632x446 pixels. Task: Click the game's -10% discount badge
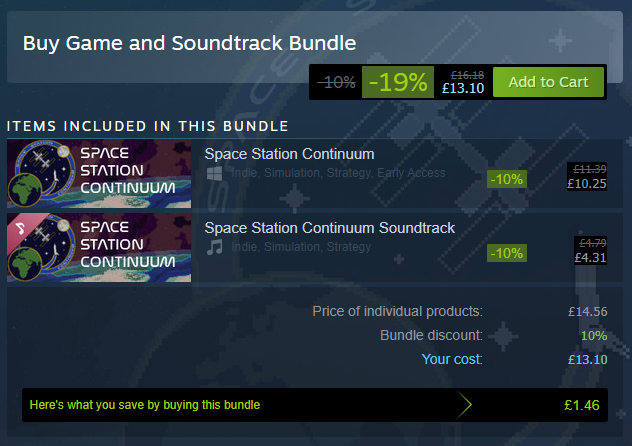[507, 179]
